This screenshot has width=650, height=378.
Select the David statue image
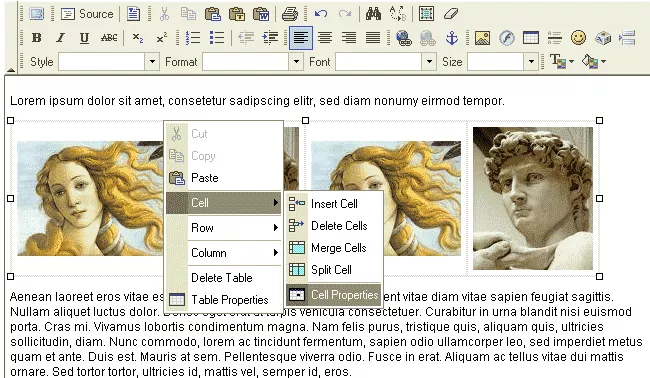pyautogui.click(x=533, y=199)
